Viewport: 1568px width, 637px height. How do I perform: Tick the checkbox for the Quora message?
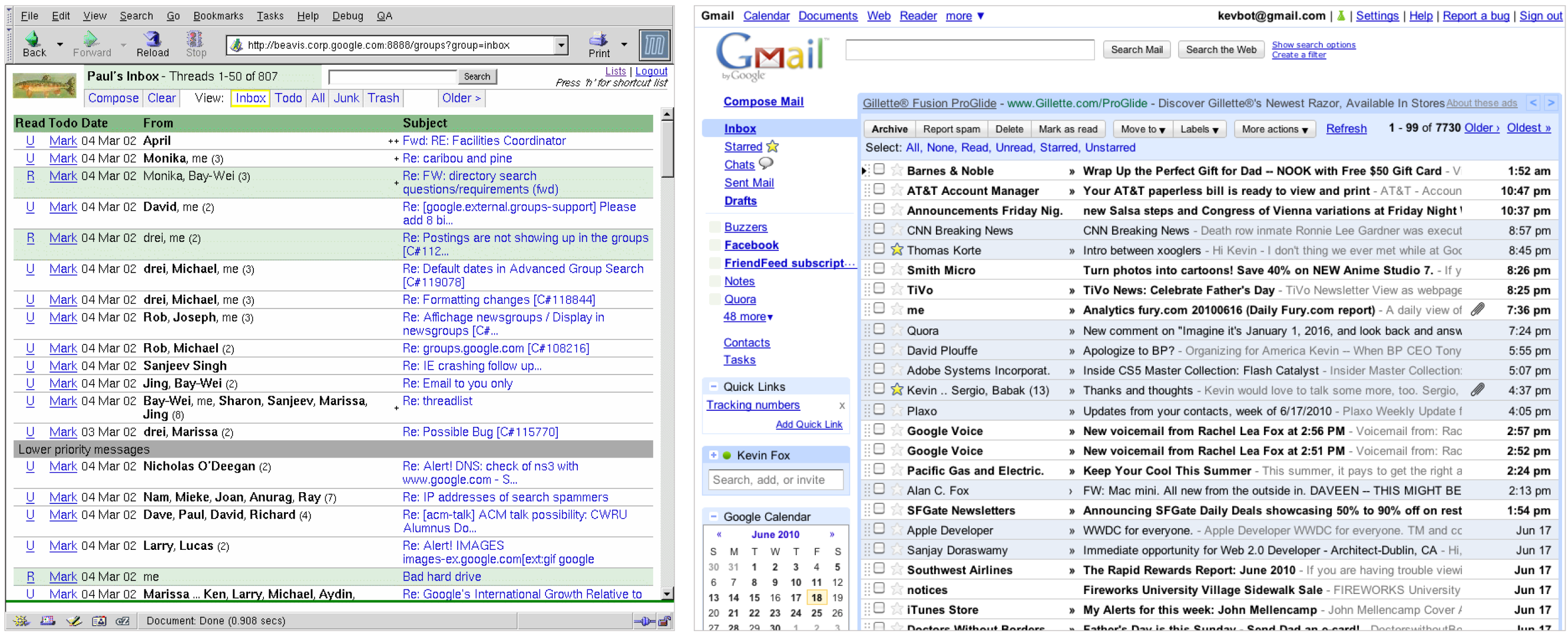(x=879, y=329)
